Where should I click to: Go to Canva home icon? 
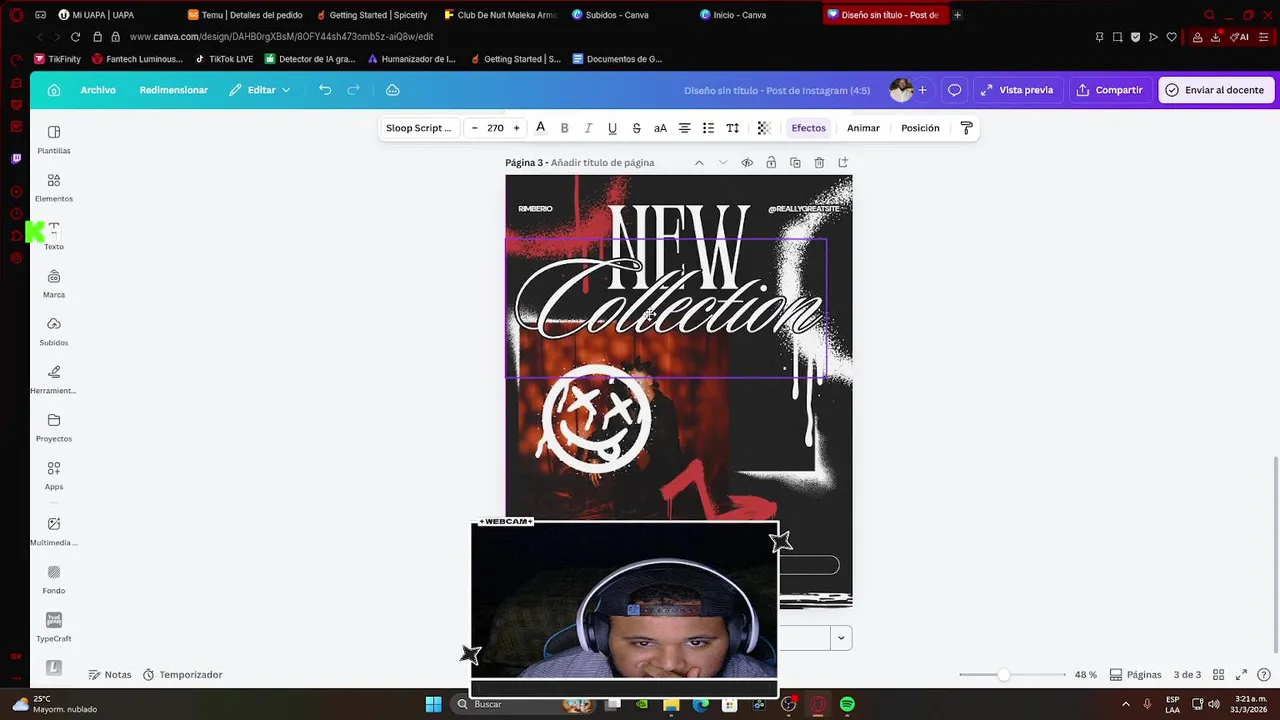point(54,90)
